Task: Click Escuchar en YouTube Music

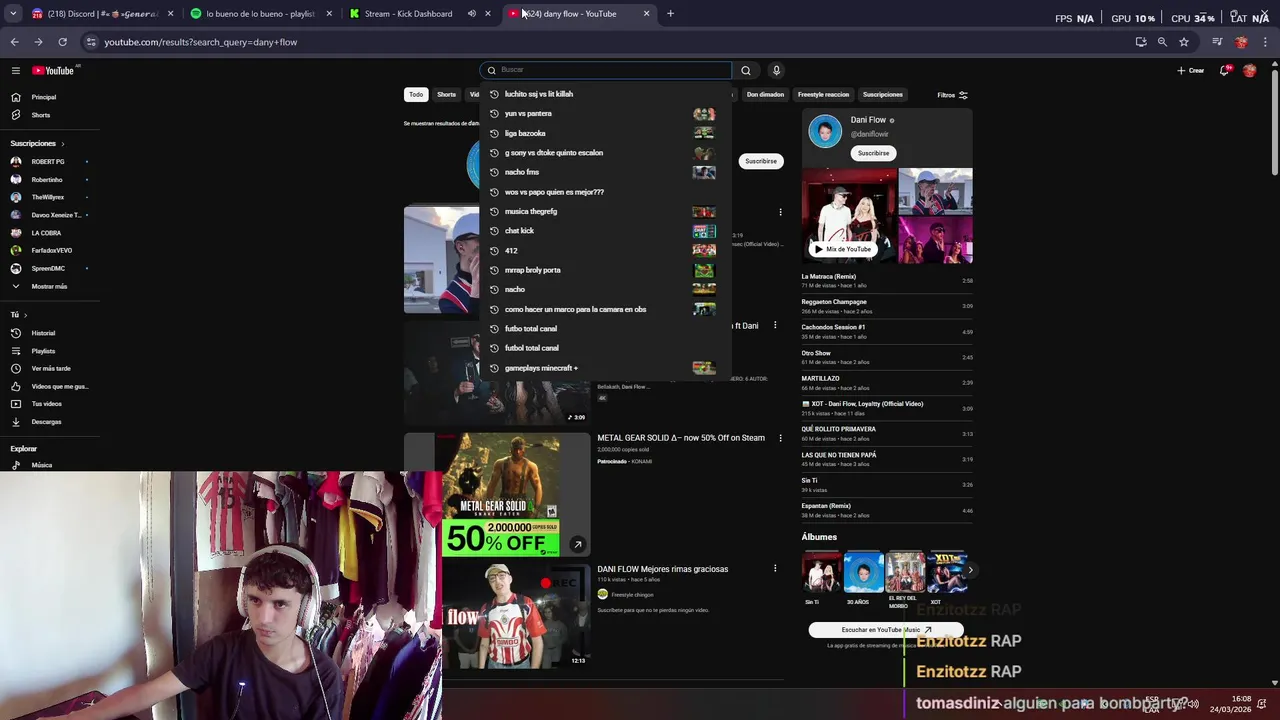Action: (x=886, y=630)
